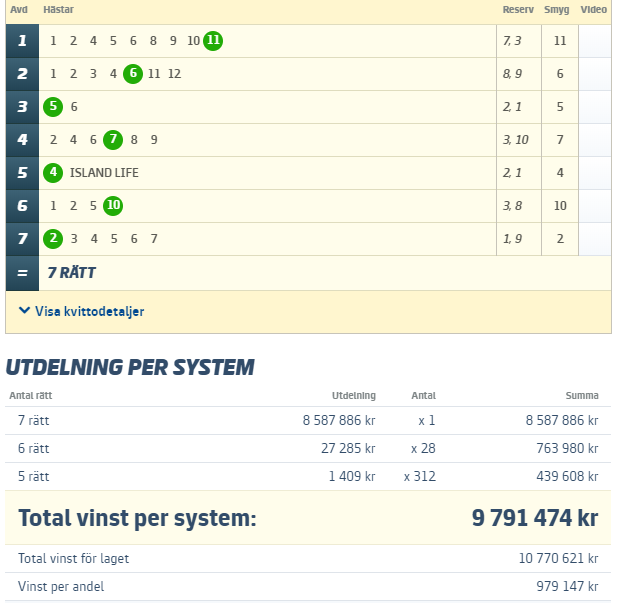Click sum 763 980 kr

coord(567,449)
